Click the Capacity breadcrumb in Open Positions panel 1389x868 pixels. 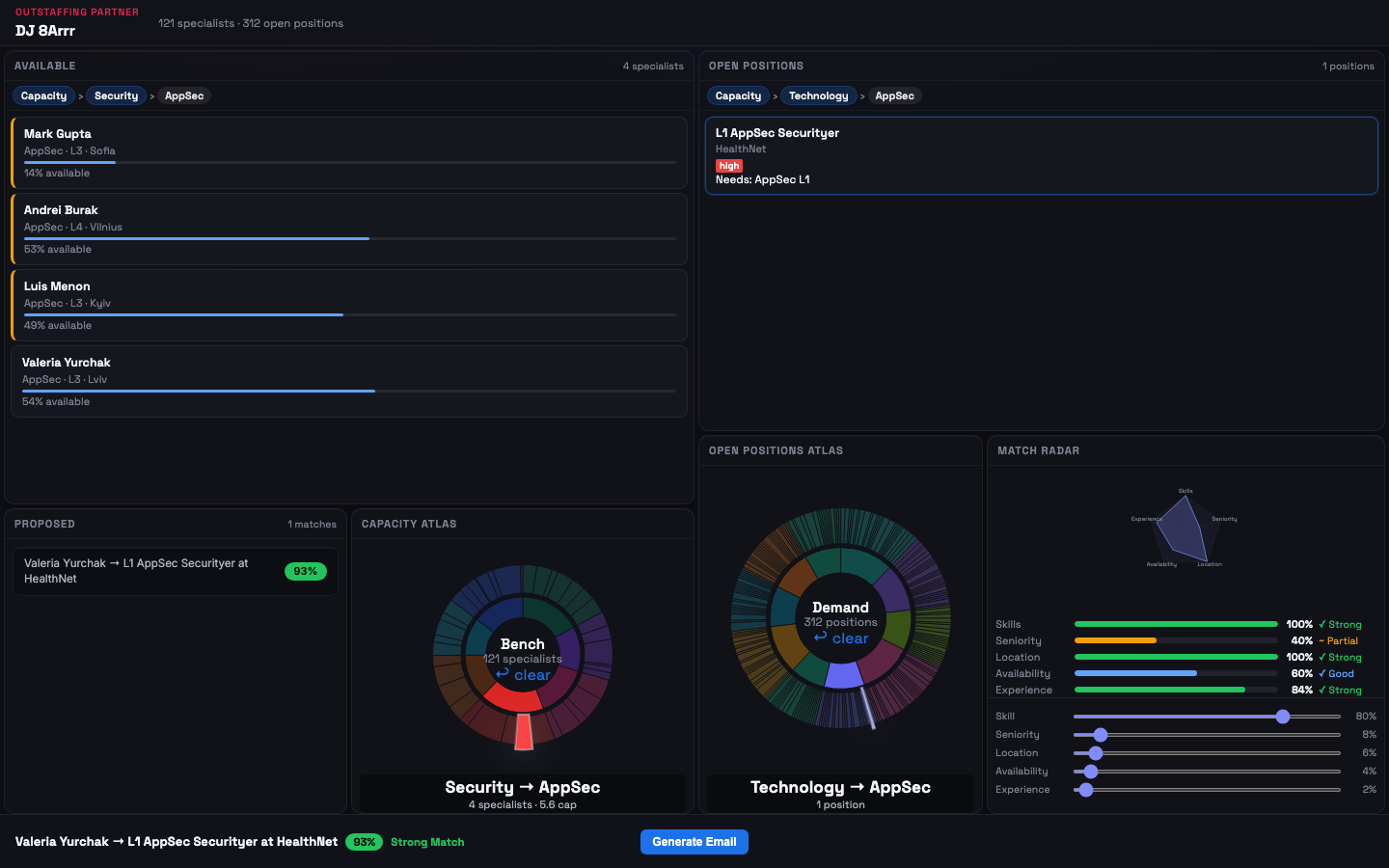[x=739, y=95]
